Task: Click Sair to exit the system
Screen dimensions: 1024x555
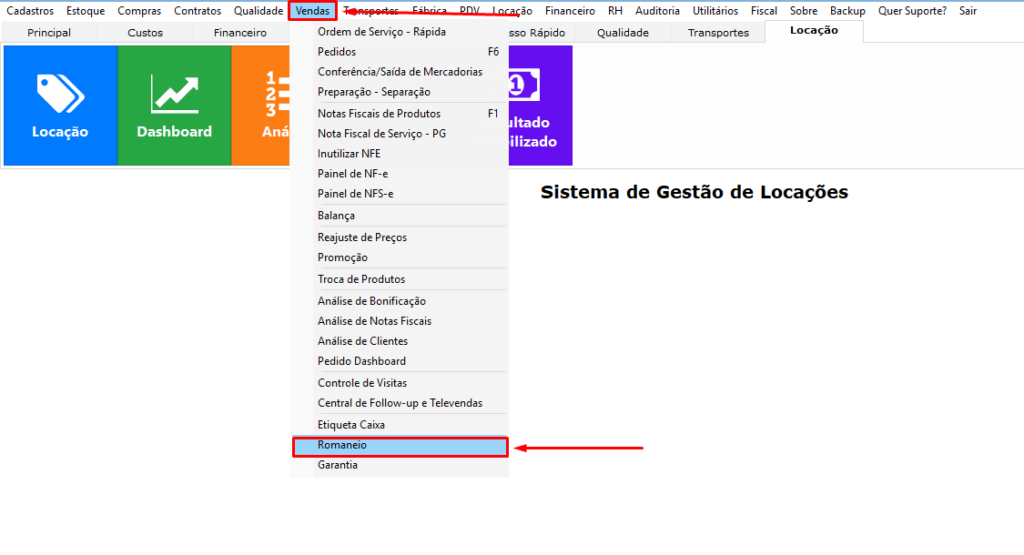Action: pos(968,11)
